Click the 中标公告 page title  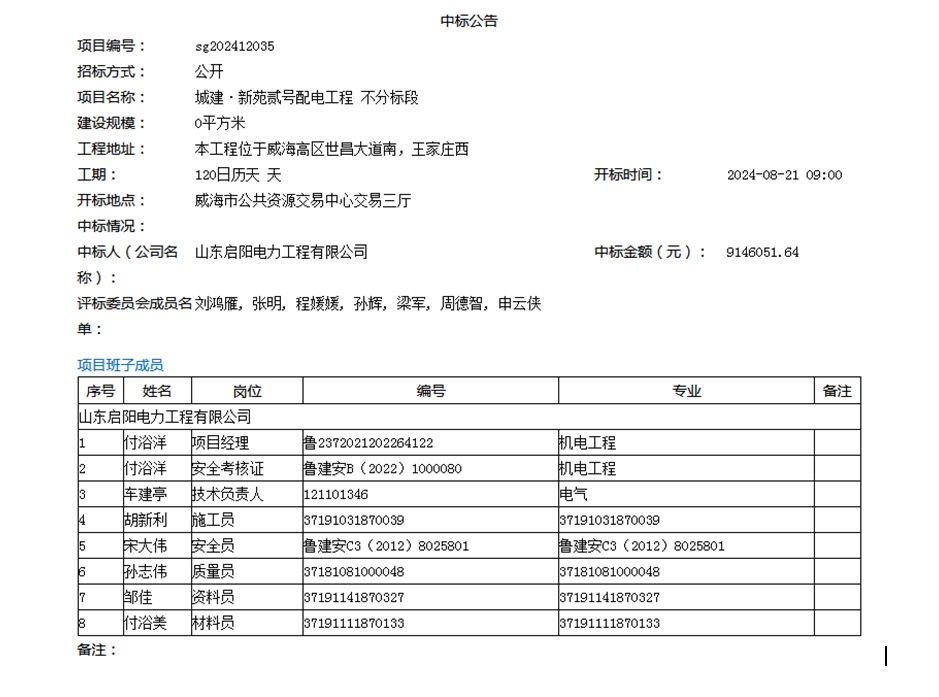coord(469,20)
